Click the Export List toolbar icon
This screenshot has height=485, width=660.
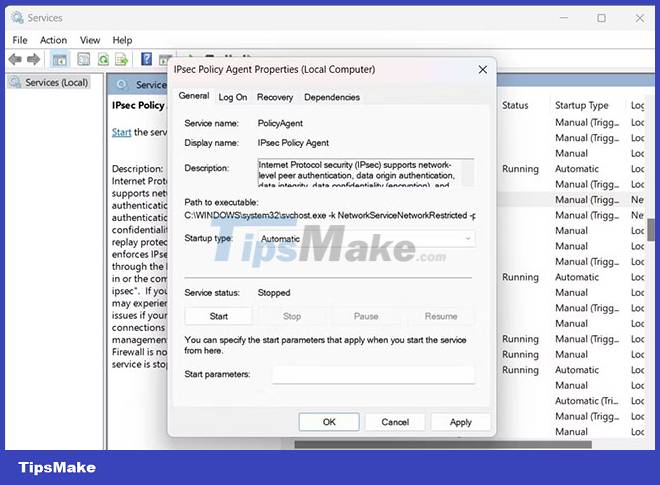pyautogui.click(x=122, y=59)
